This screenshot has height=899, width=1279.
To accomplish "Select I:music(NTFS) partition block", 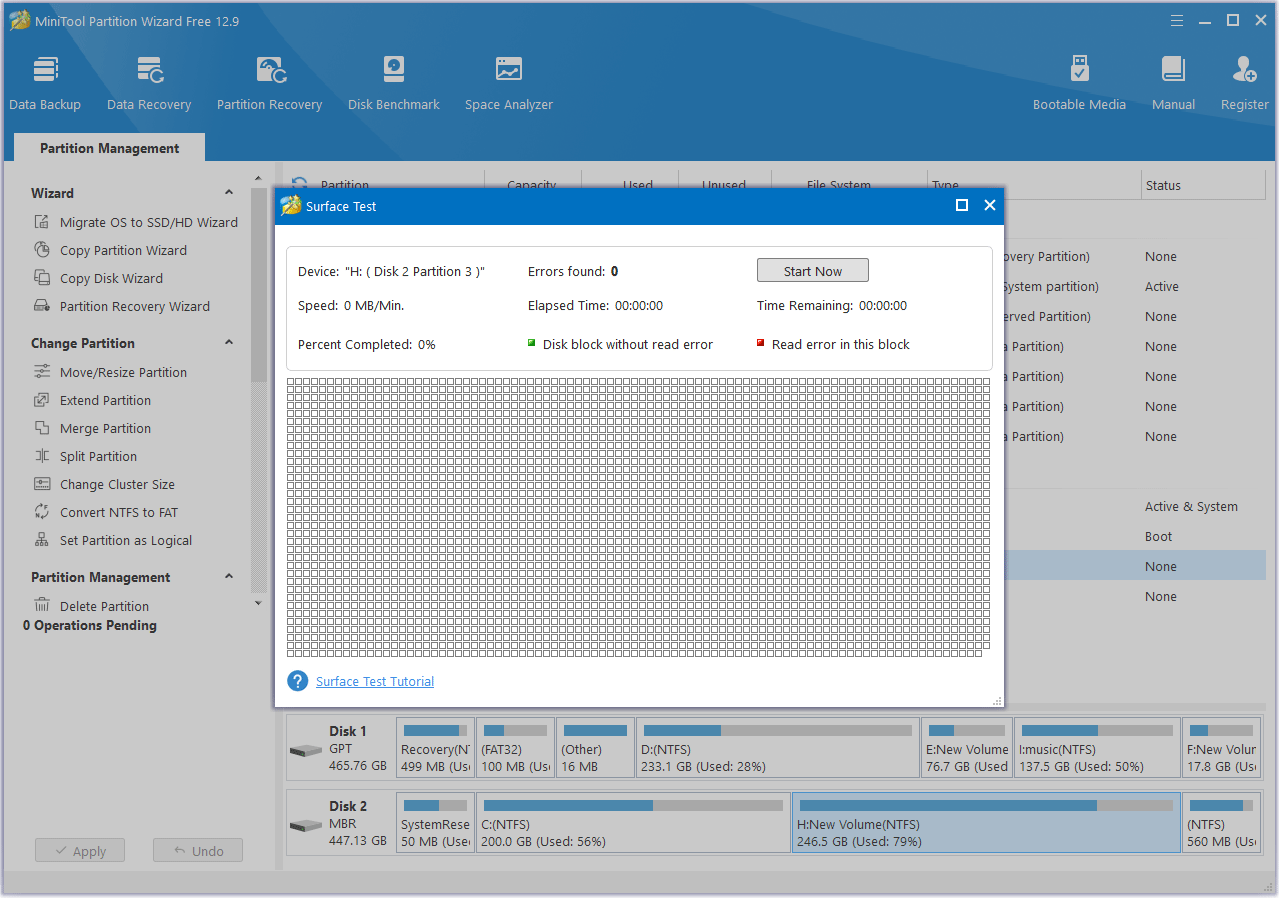I will coord(1097,747).
